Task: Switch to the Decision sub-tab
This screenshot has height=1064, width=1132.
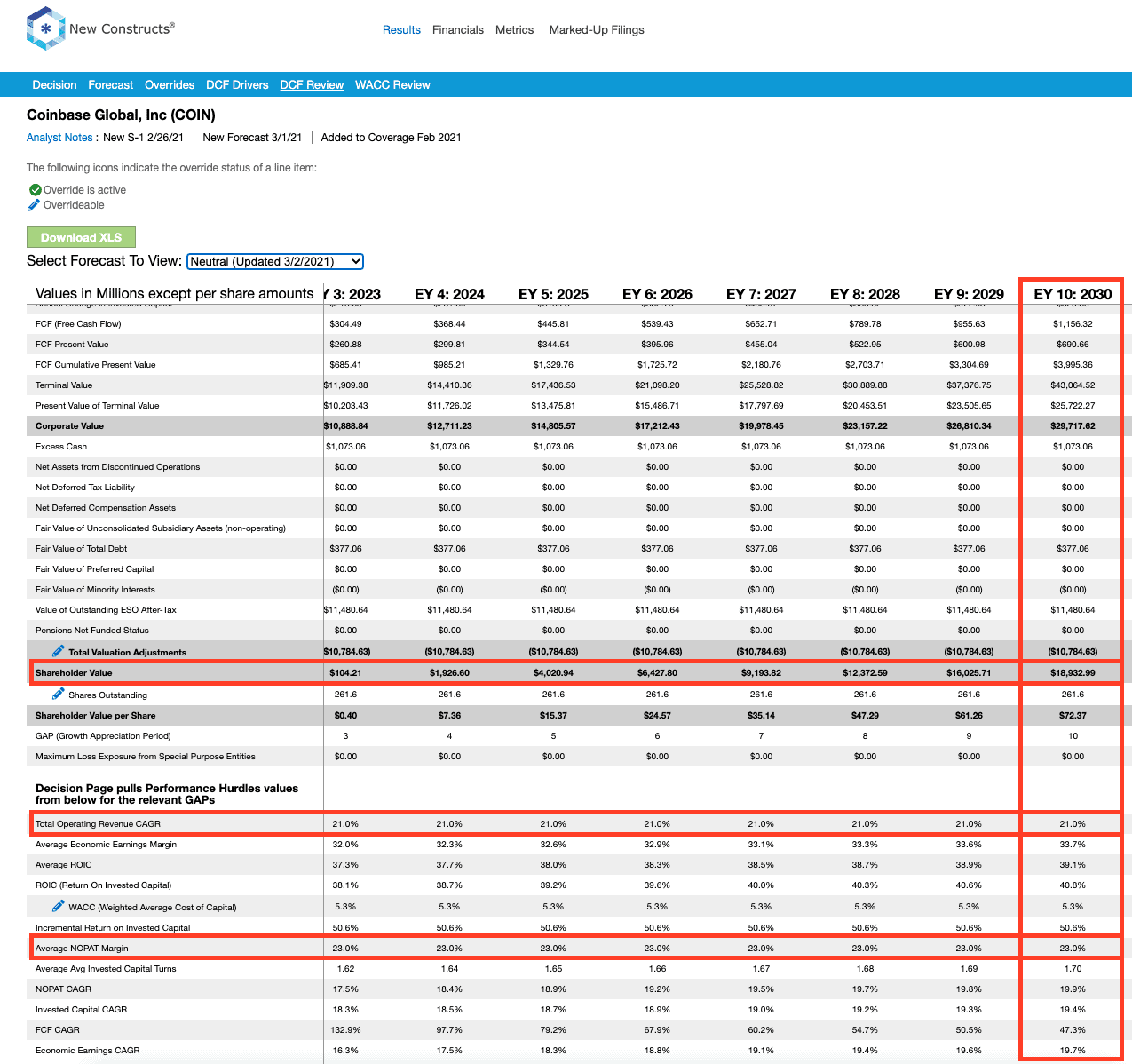Action: (x=54, y=85)
